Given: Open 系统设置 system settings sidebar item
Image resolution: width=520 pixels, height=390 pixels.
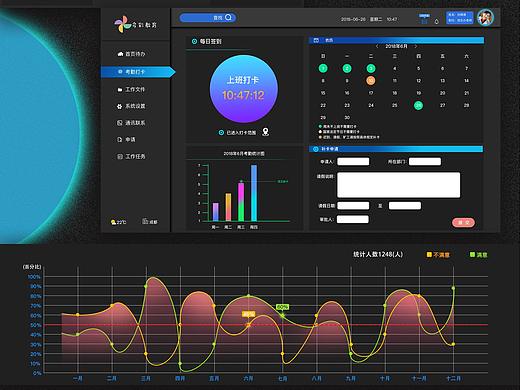Looking at the screenshot, I should (131, 106).
